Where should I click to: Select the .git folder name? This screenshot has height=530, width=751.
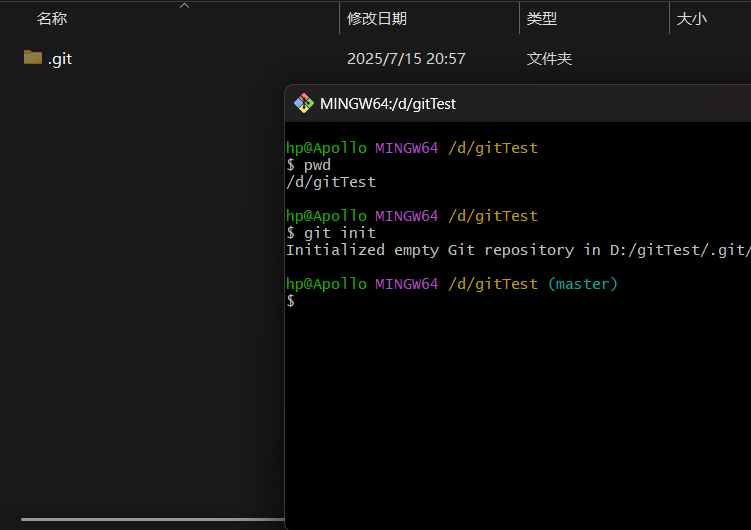(60, 59)
